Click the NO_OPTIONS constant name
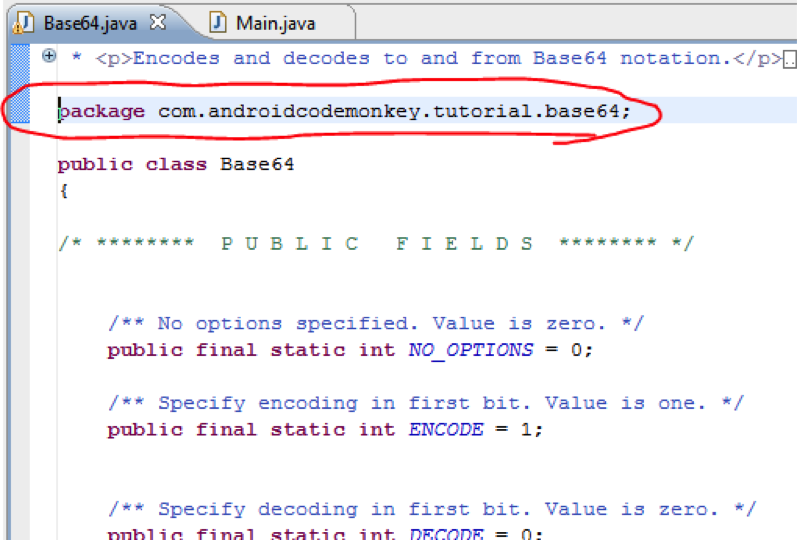 (471, 350)
